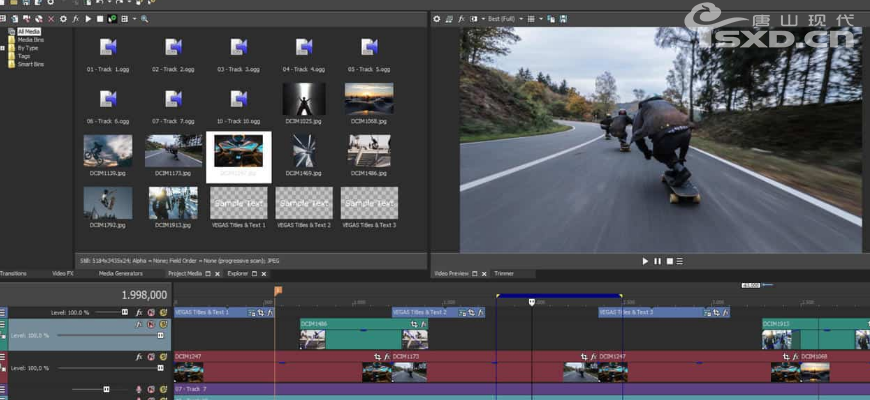Image resolution: width=870 pixels, height=400 pixels.
Task: Open Event FX on VEGAS Titles & Text 1 clip
Action: point(270,313)
